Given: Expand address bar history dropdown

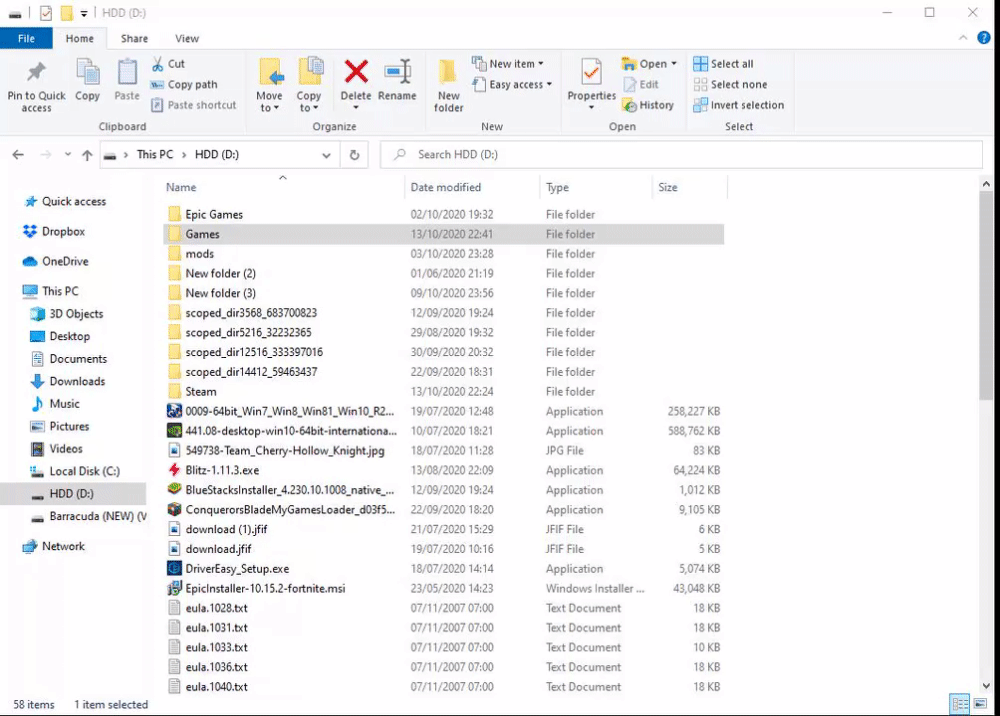Looking at the screenshot, I should click(x=327, y=155).
